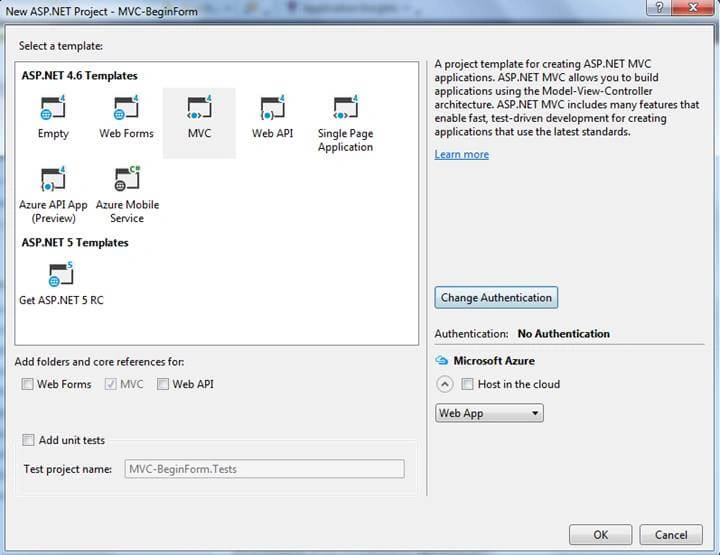This screenshot has width=720, height=555.
Task: Collapse the Microsoft Azure section chevron
Action: pos(444,384)
